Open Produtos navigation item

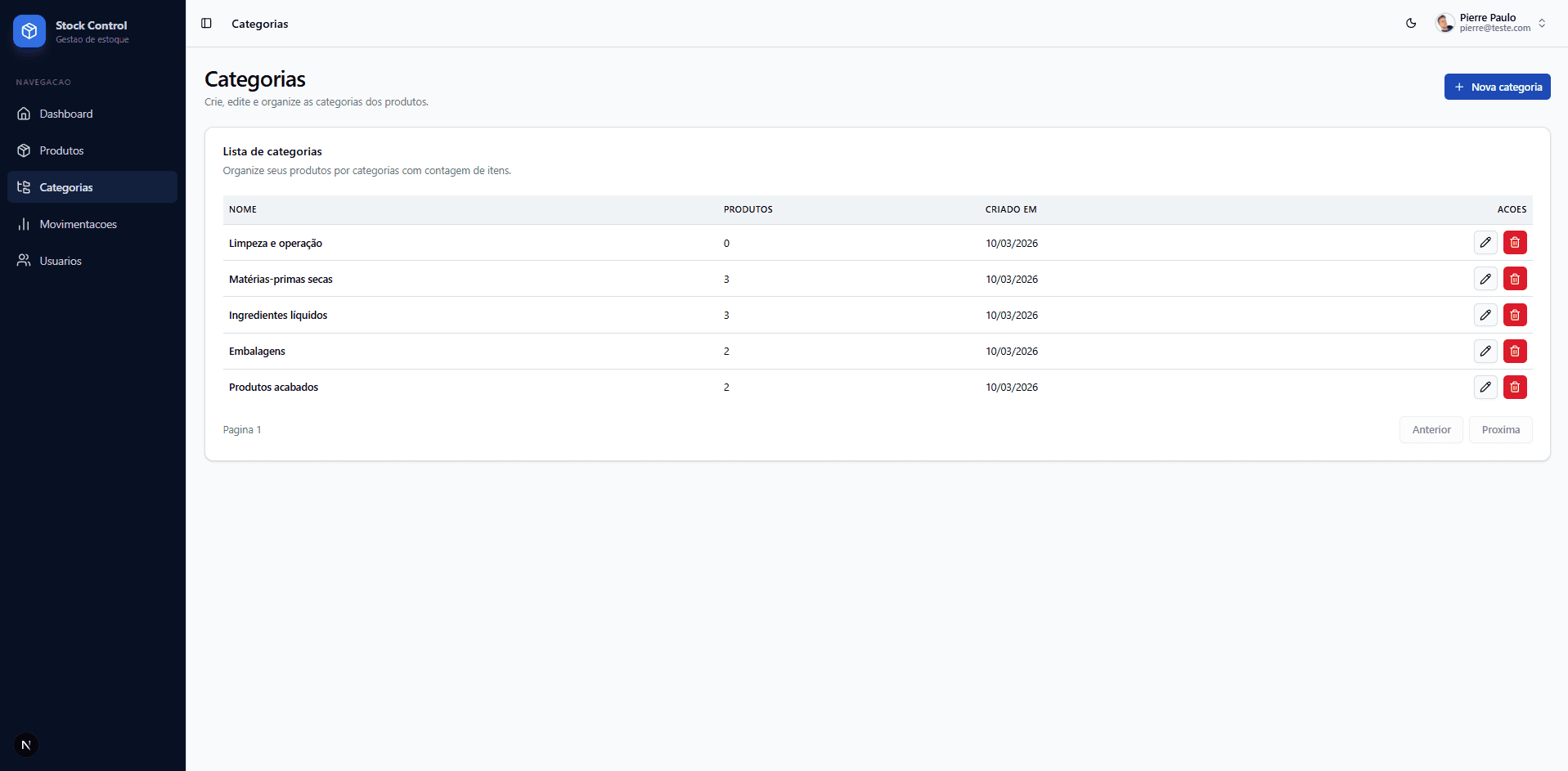61,150
